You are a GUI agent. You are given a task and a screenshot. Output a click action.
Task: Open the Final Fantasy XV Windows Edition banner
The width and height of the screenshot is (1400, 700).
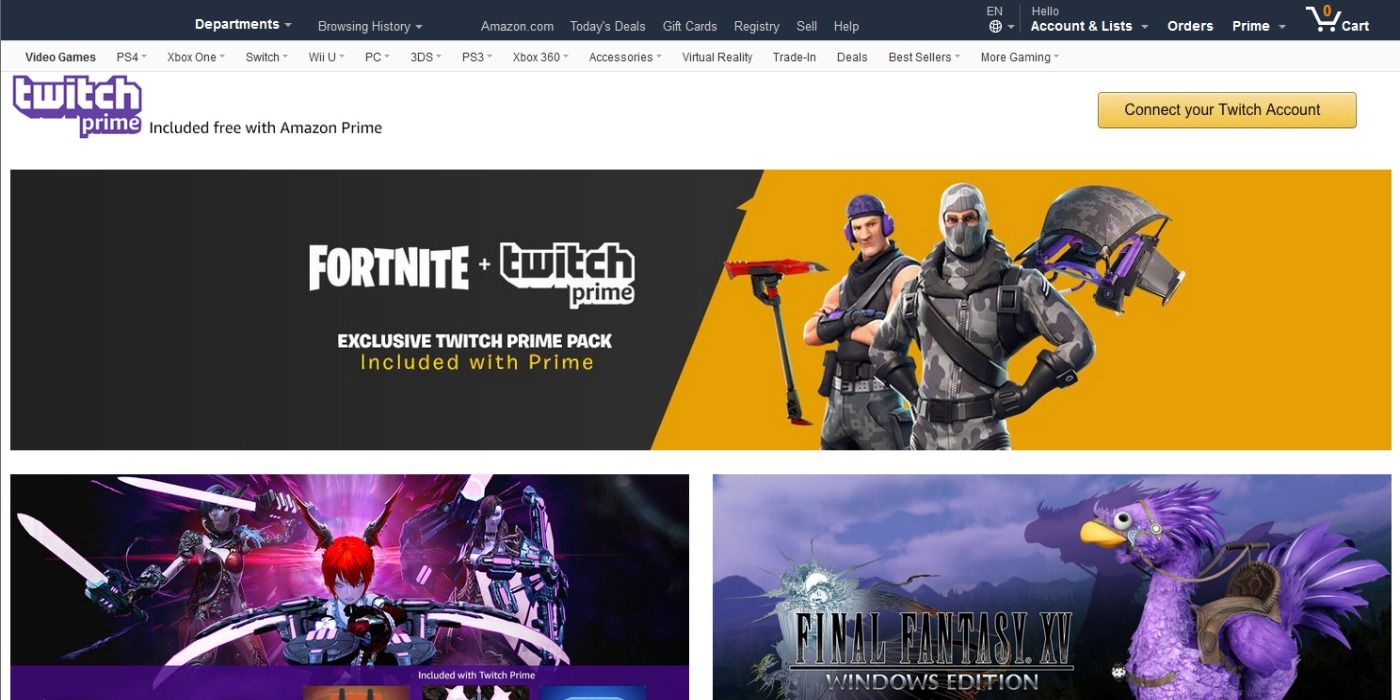point(1051,587)
